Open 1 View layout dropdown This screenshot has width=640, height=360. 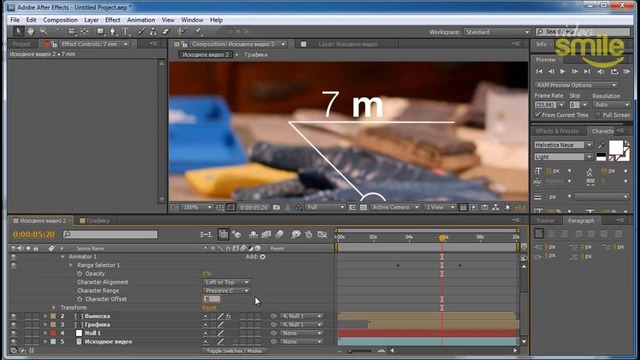pyautogui.click(x=440, y=207)
